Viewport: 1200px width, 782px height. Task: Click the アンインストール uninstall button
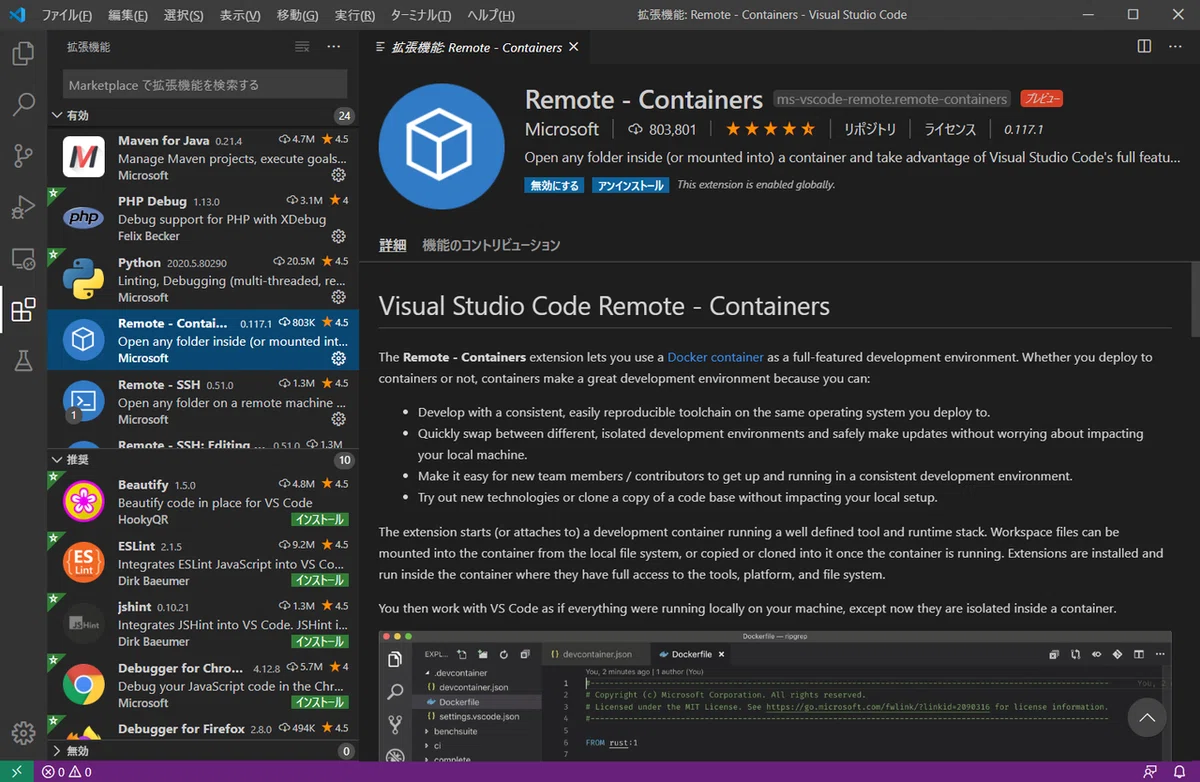tap(631, 185)
